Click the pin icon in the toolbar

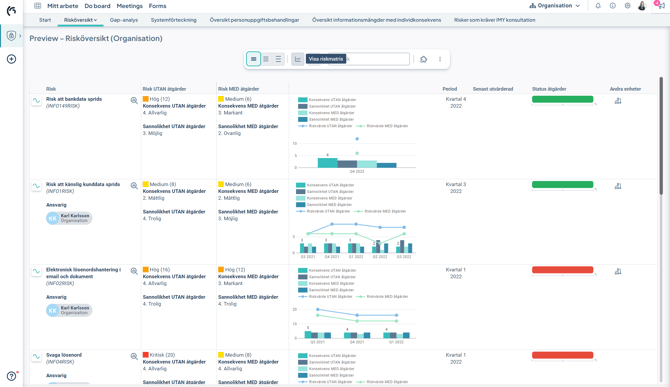click(423, 59)
